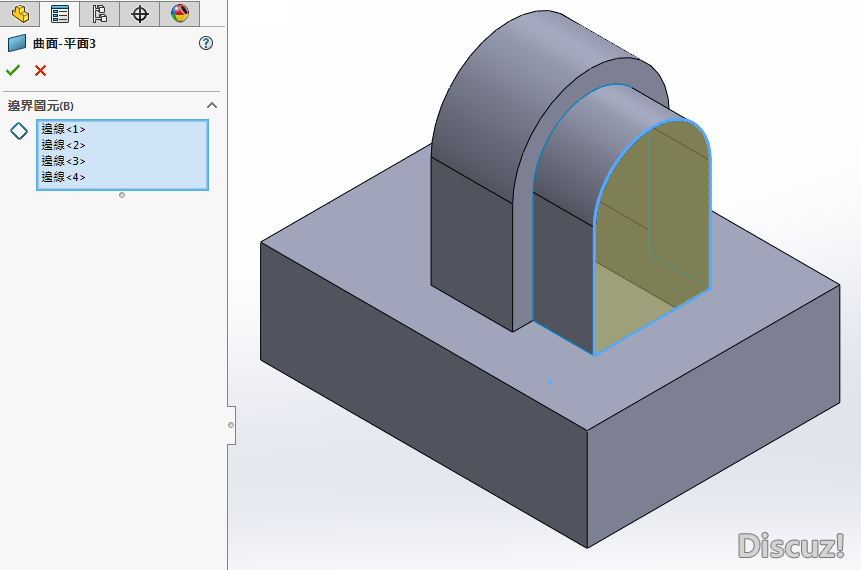
Task: Open the DisplayManager color ball tab
Action: pyautogui.click(x=180, y=14)
